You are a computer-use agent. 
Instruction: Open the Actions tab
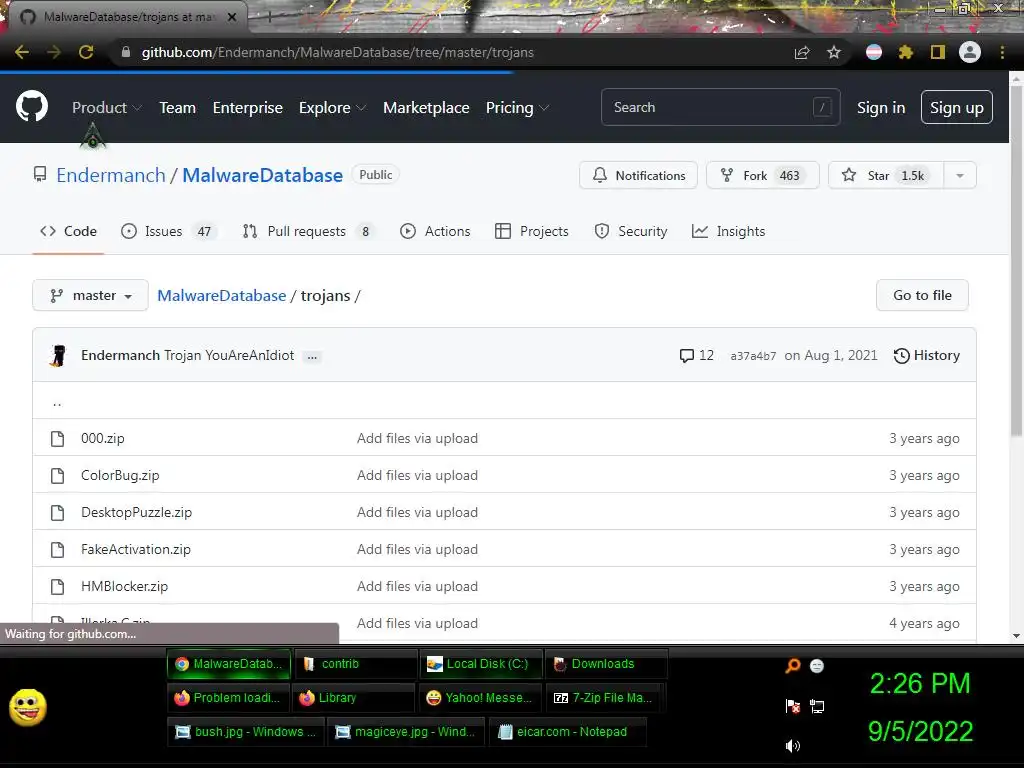435,231
